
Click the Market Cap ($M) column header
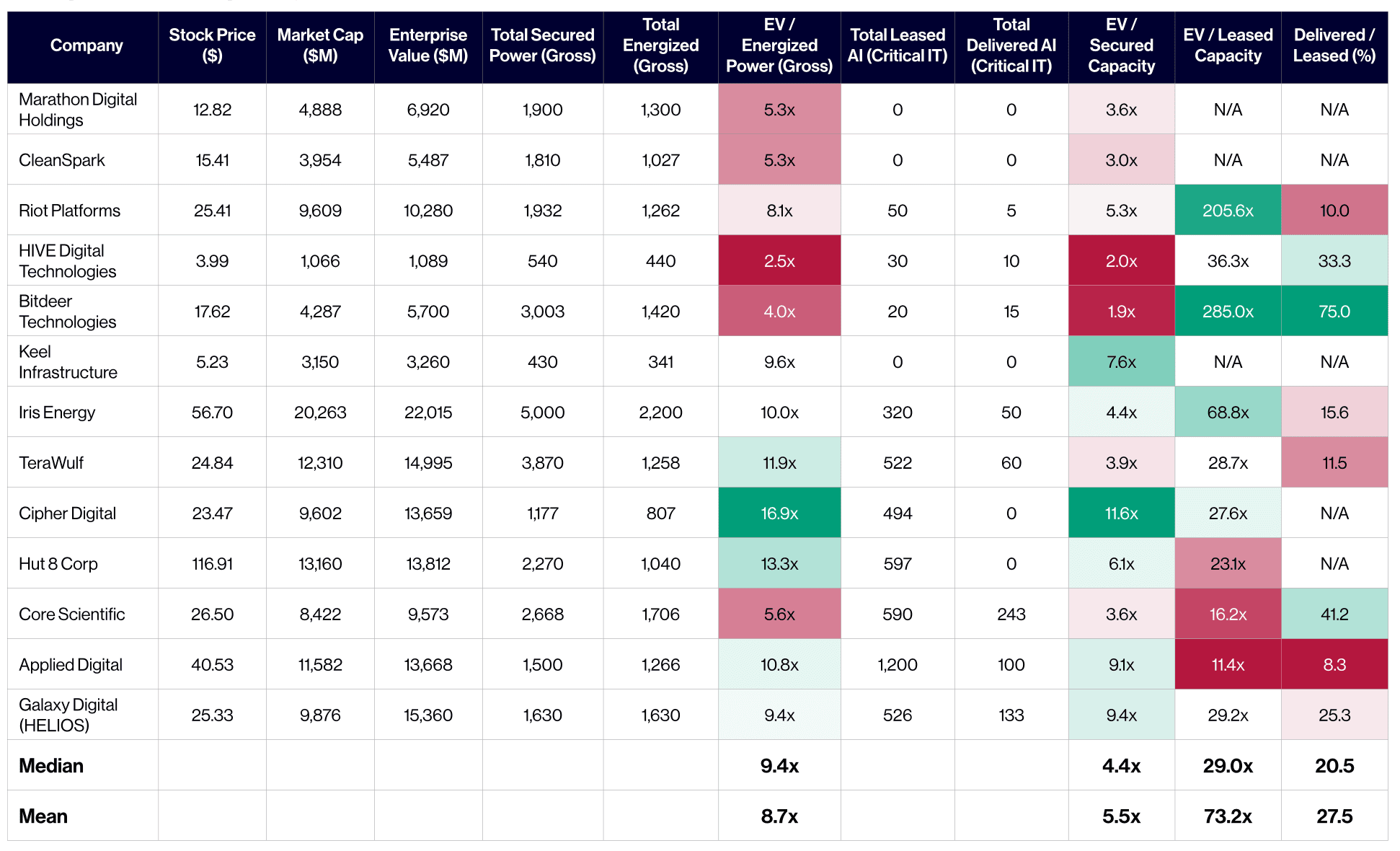point(320,45)
